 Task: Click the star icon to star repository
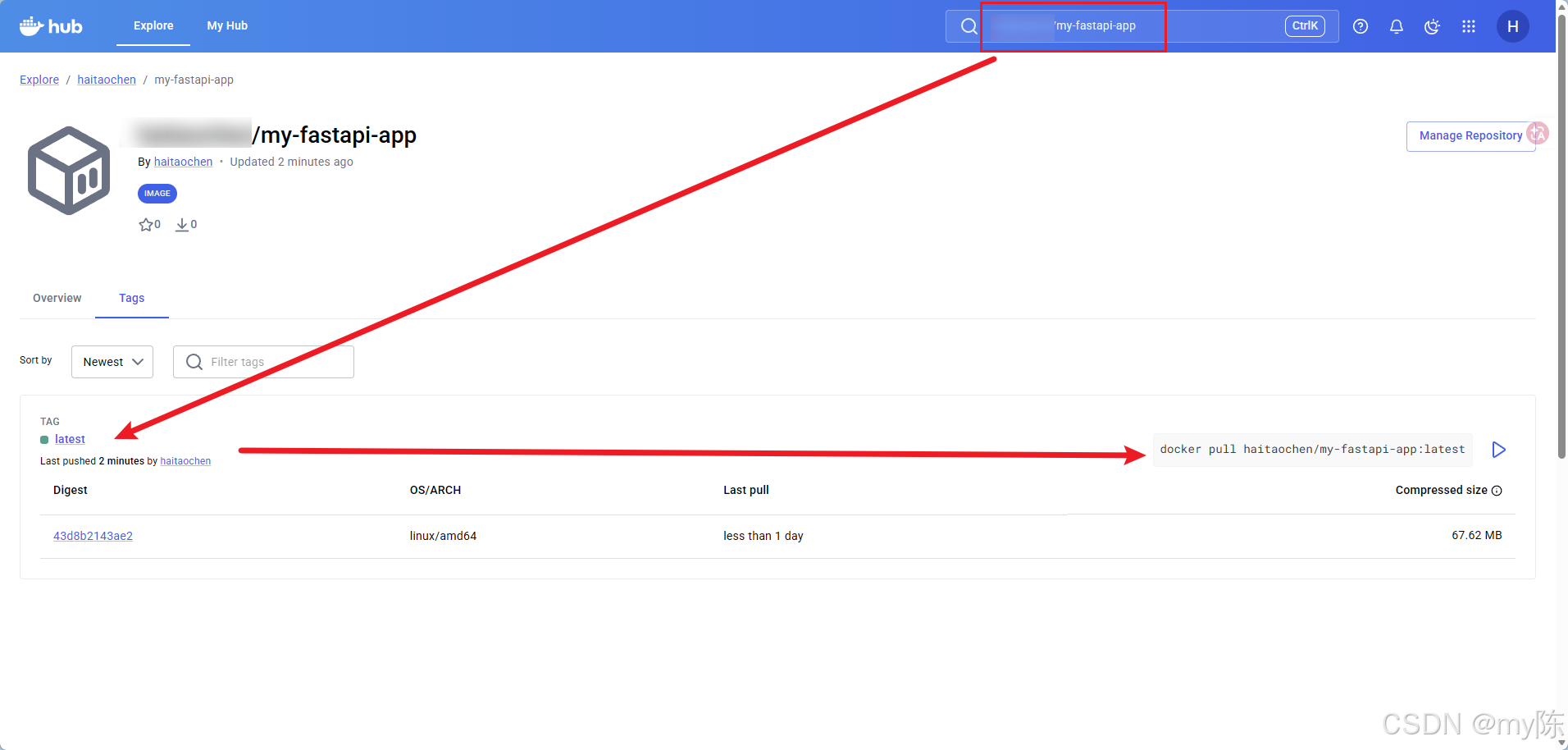point(146,225)
